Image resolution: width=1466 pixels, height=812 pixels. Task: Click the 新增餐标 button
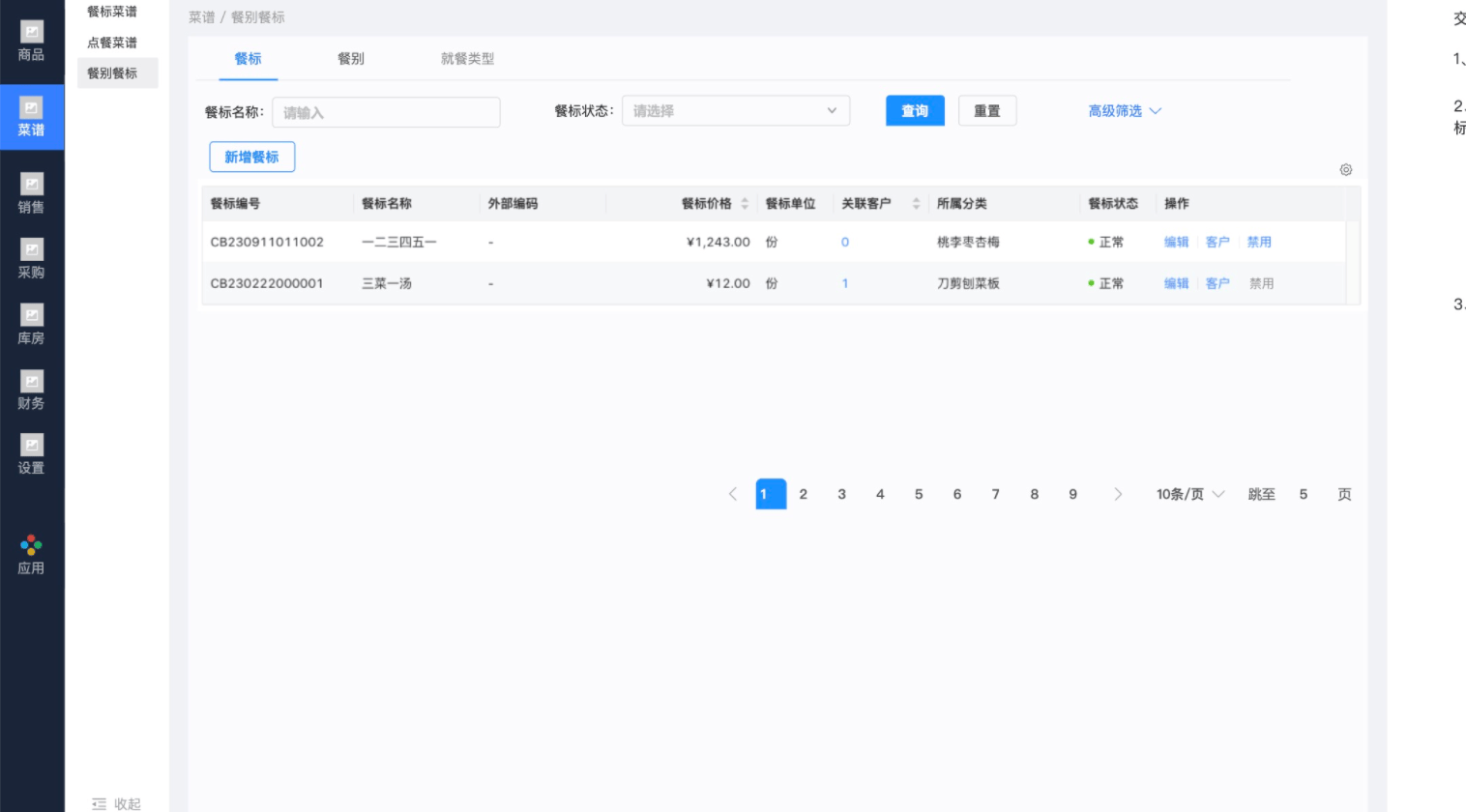pyautogui.click(x=252, y=157)
